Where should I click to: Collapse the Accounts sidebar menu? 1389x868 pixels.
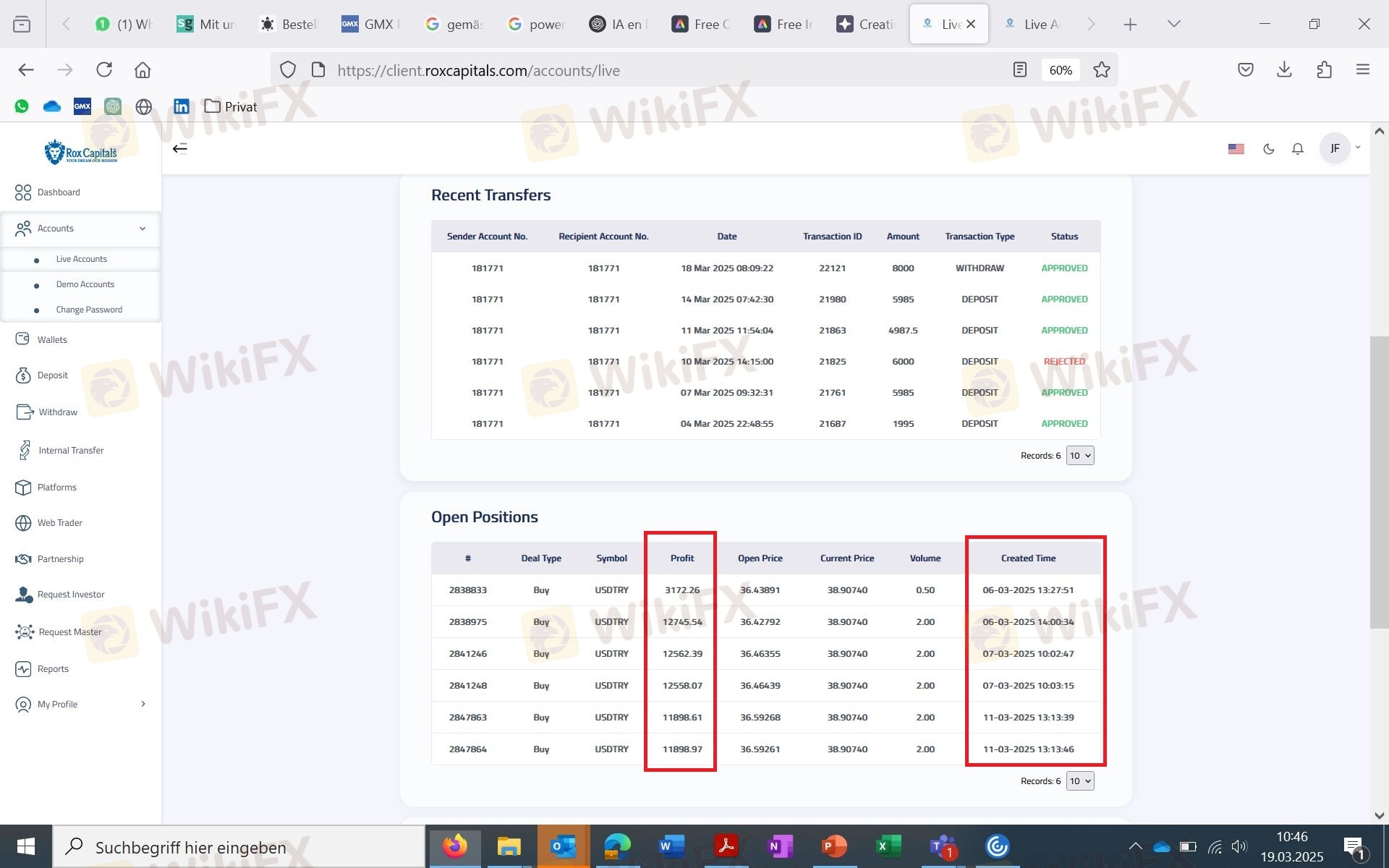click(x=80, y=229)
